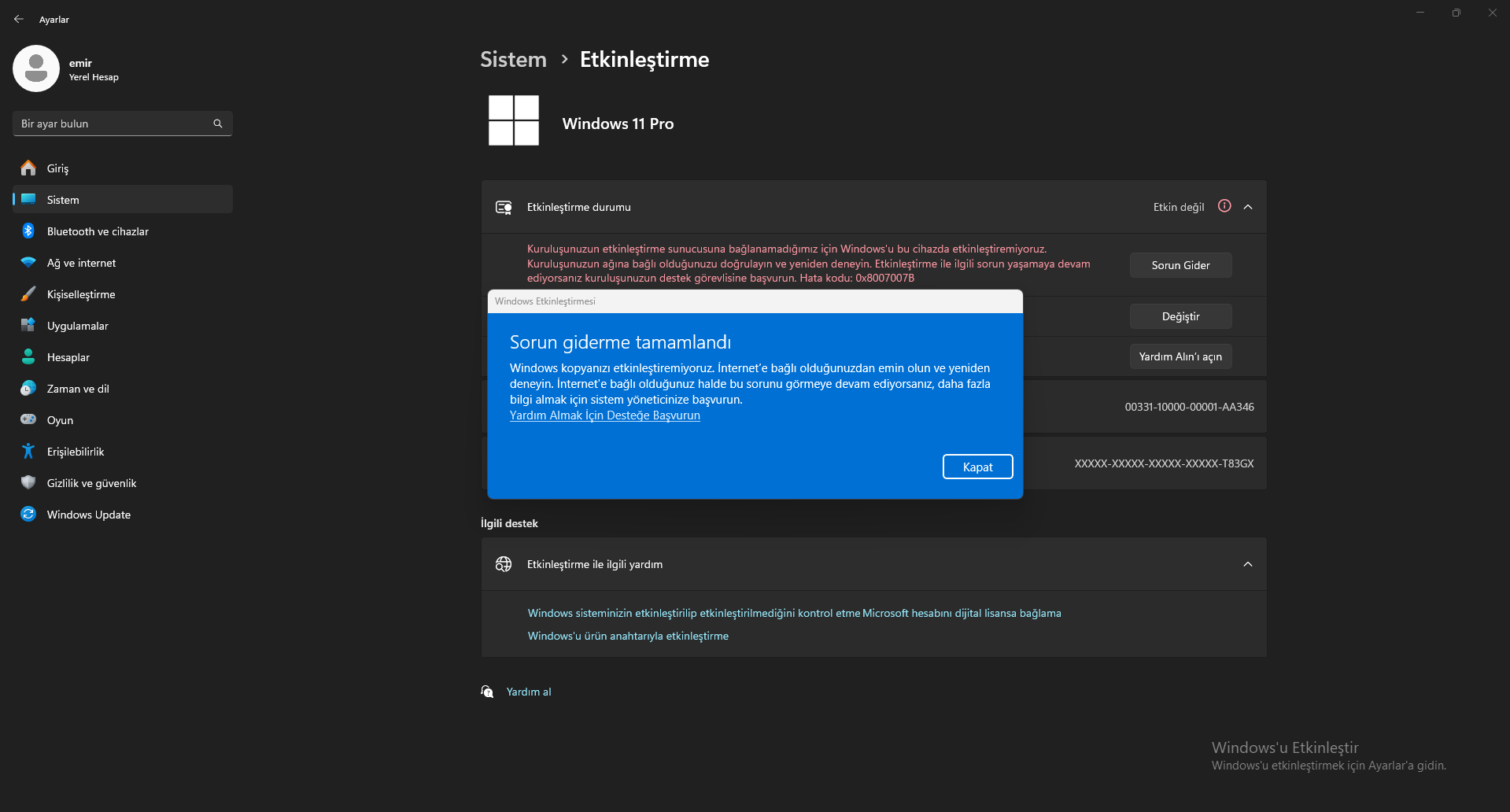Open Bluetooth ve cihazlar settings
The height and width of the screenshot is (812, 1510).
(x=123, y=231)
